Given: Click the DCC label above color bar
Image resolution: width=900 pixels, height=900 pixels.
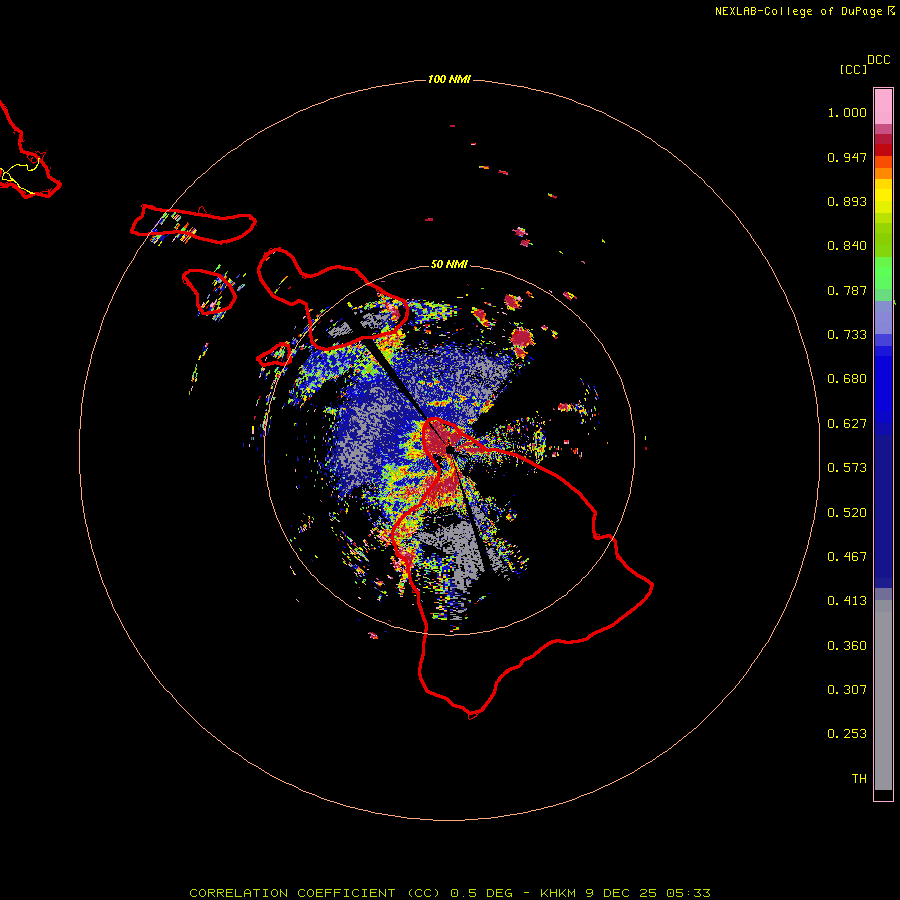Looking at the screenshot, I should [x=879, y=60].
